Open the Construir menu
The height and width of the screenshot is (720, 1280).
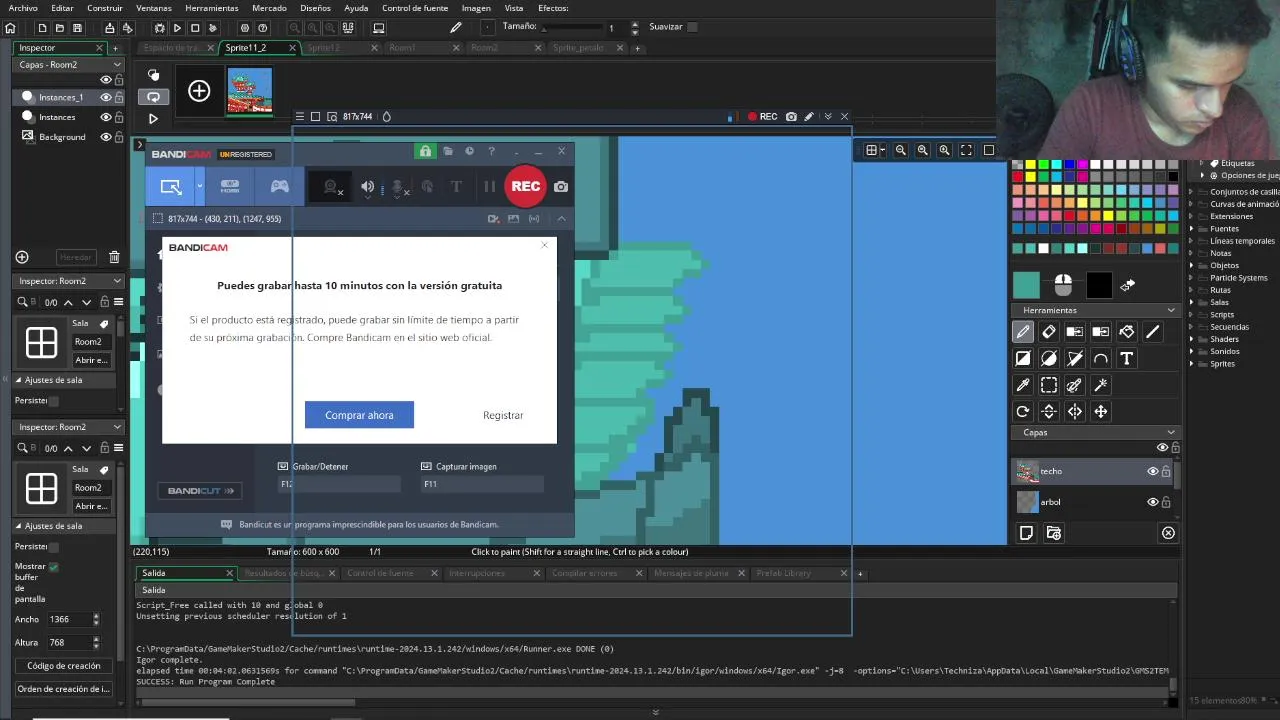(x=105, y=8)
